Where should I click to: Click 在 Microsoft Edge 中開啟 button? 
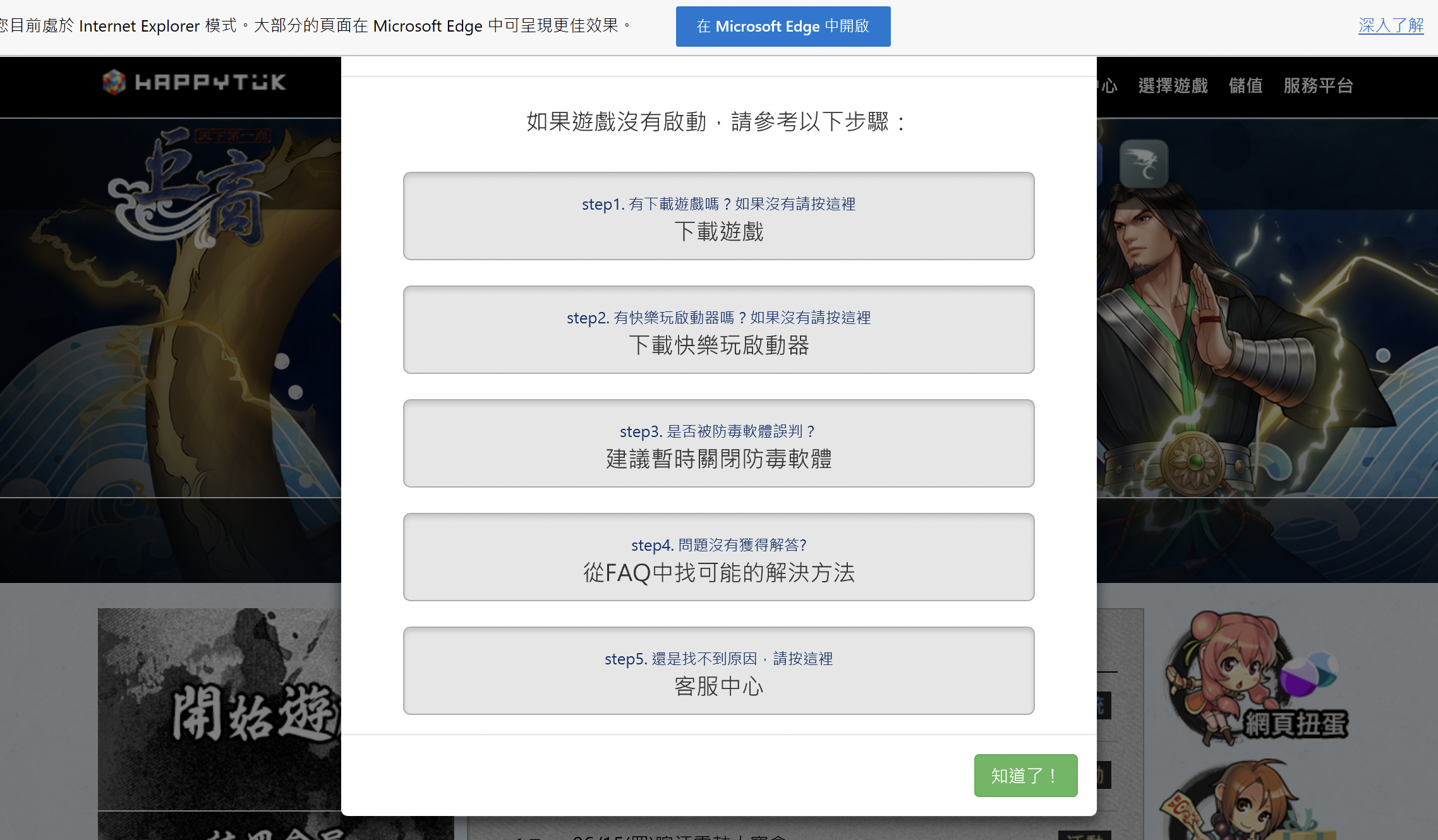783,27
